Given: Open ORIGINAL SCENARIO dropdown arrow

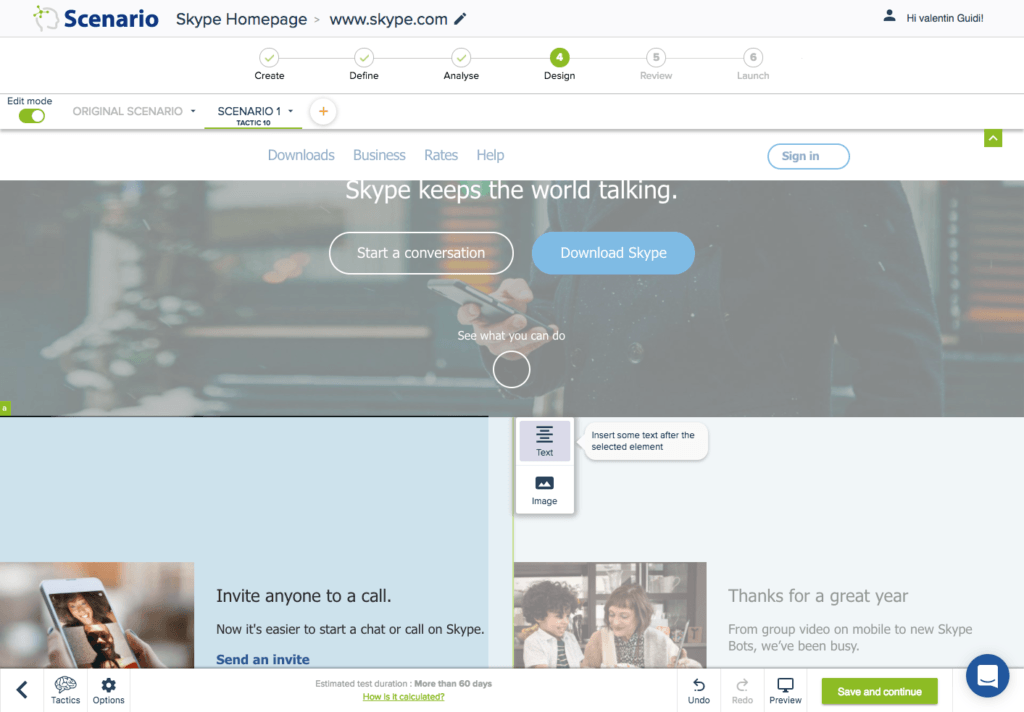Looking at the screenshot, I should coord(193,111).
